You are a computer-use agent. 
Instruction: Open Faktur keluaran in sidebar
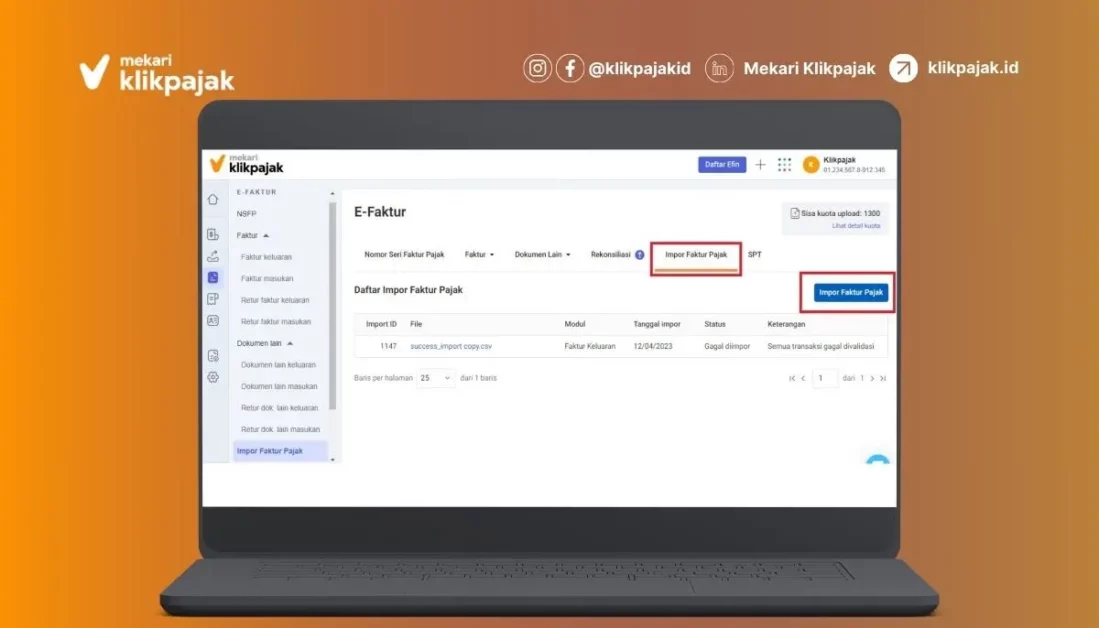[266, 257]
